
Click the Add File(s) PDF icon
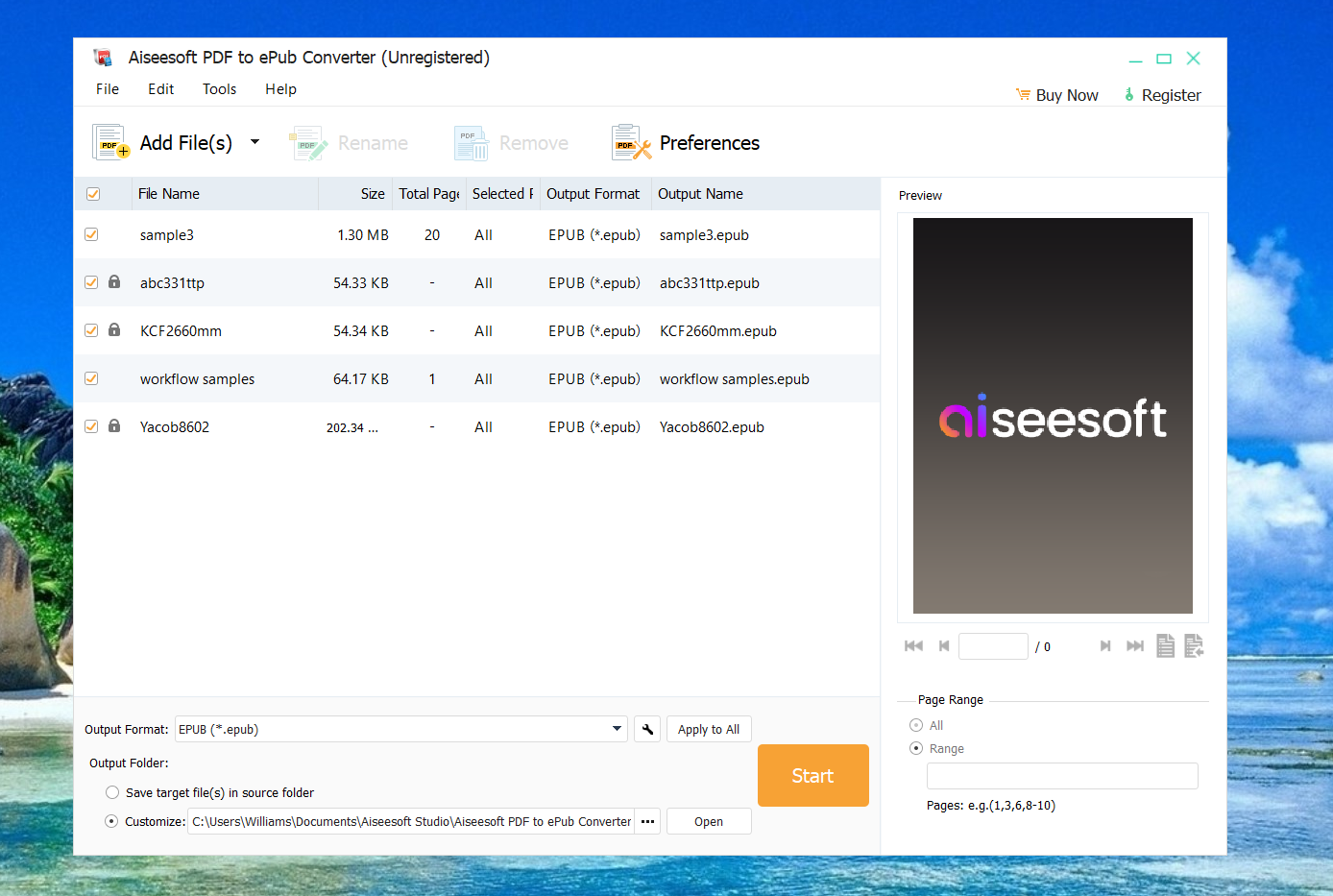(x=110, y=142)
